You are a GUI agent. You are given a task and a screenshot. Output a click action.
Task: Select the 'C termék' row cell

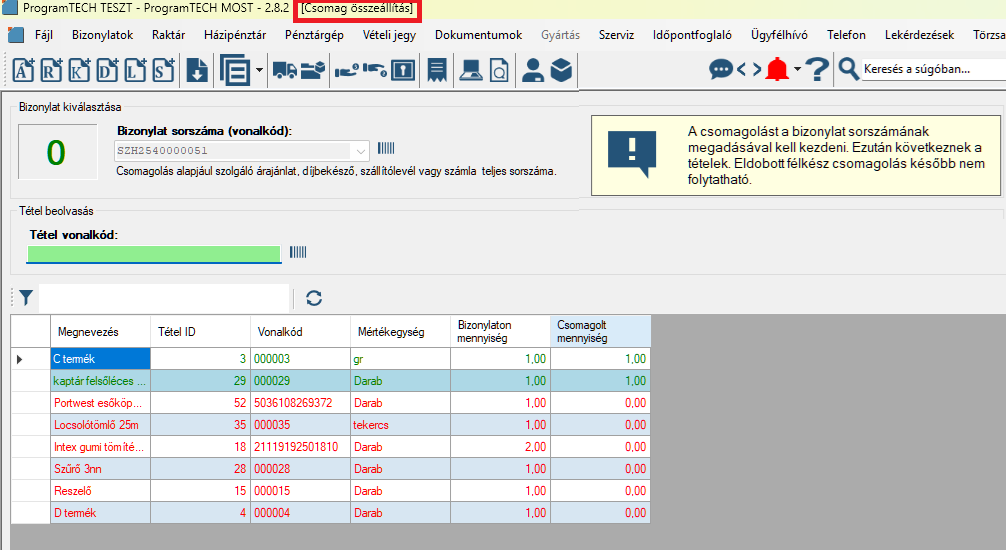pos(100,359)
